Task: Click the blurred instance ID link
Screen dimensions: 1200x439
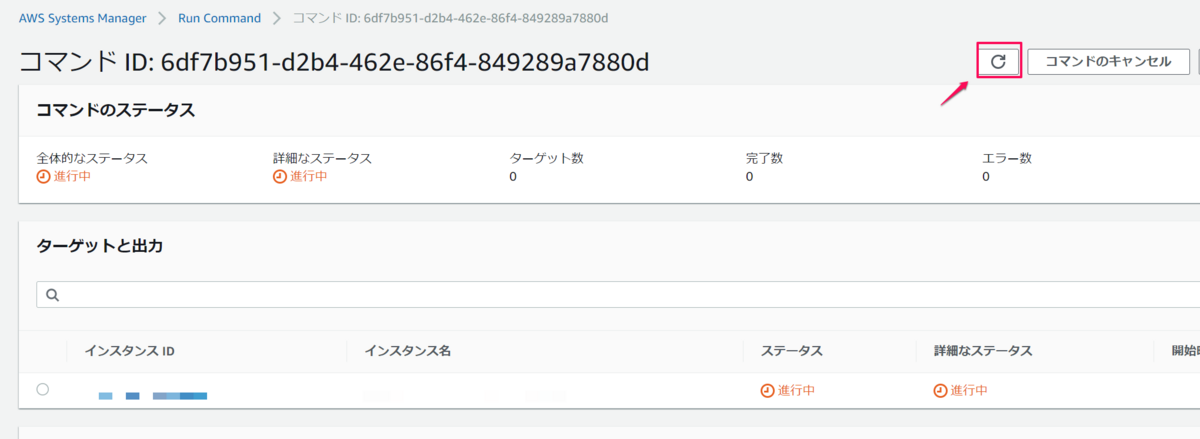Action: point(153,396)
